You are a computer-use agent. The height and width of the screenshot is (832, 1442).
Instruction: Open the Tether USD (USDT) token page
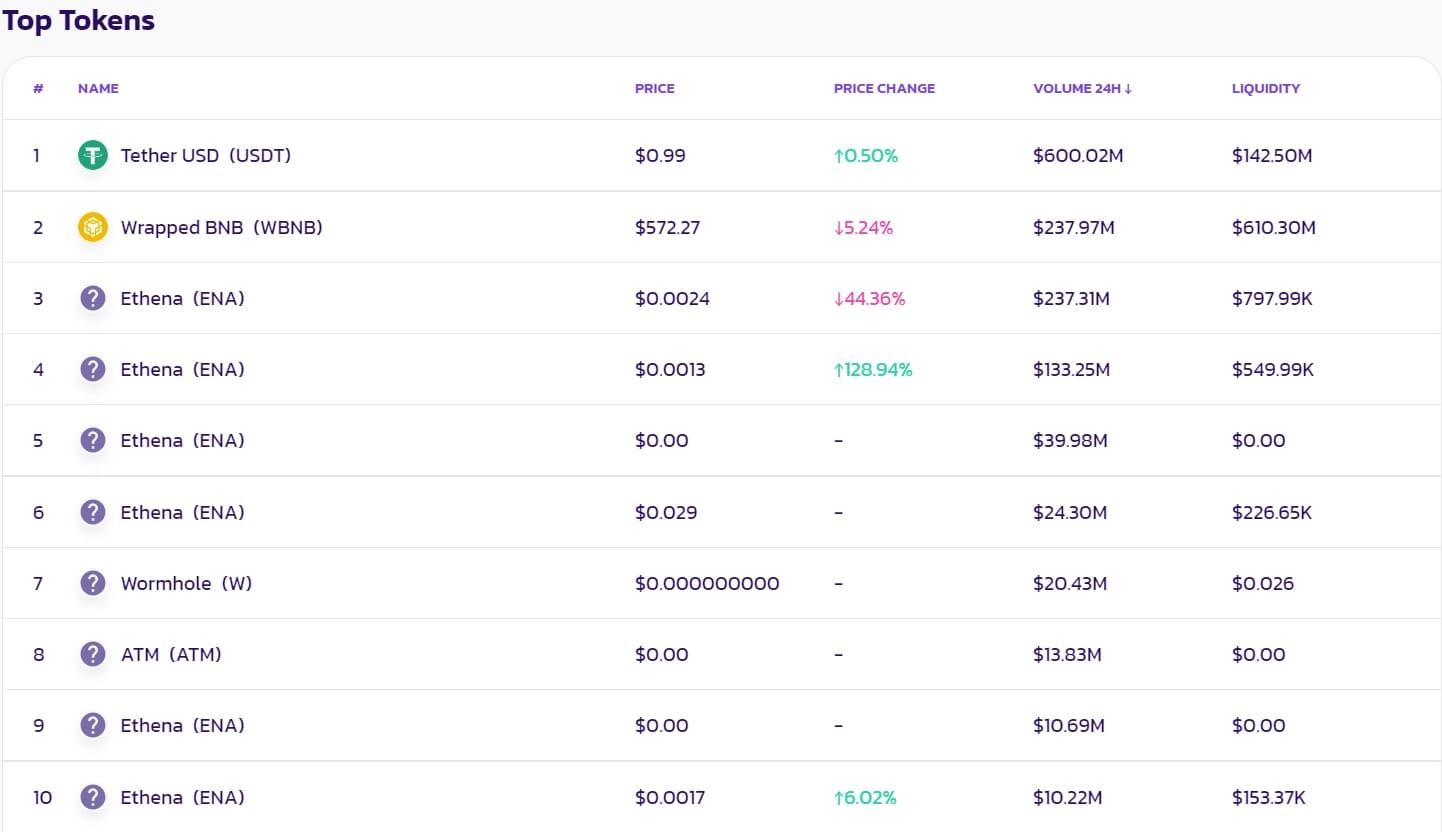(205, 155)
